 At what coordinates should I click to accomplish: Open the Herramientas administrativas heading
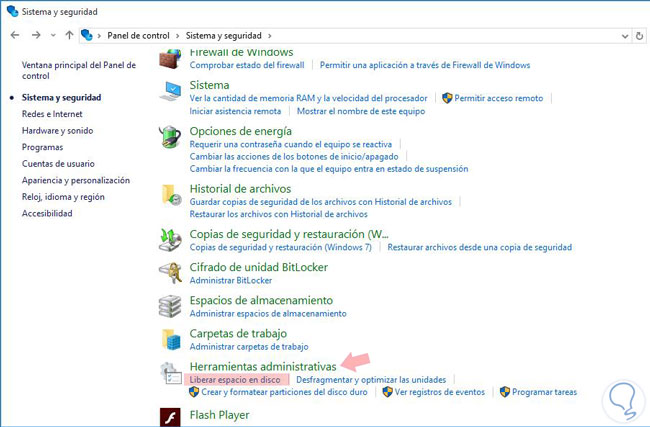coord(263,366)
